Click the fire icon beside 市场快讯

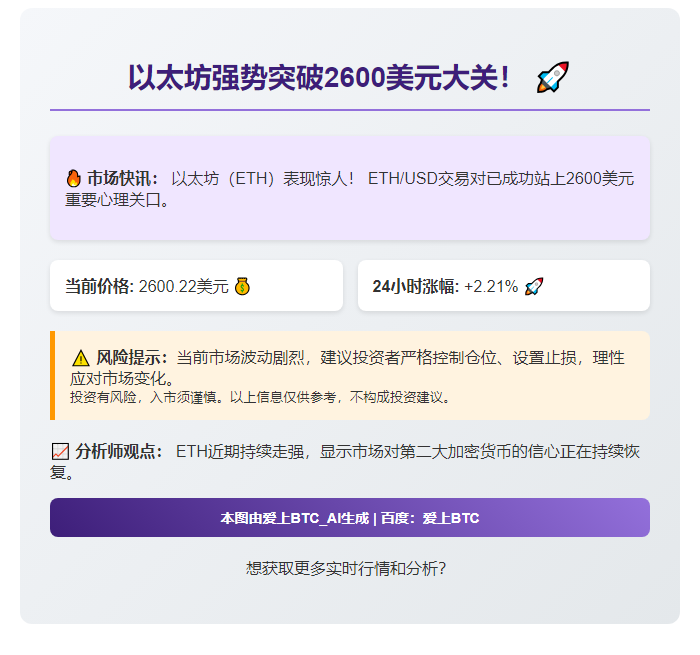74,178
